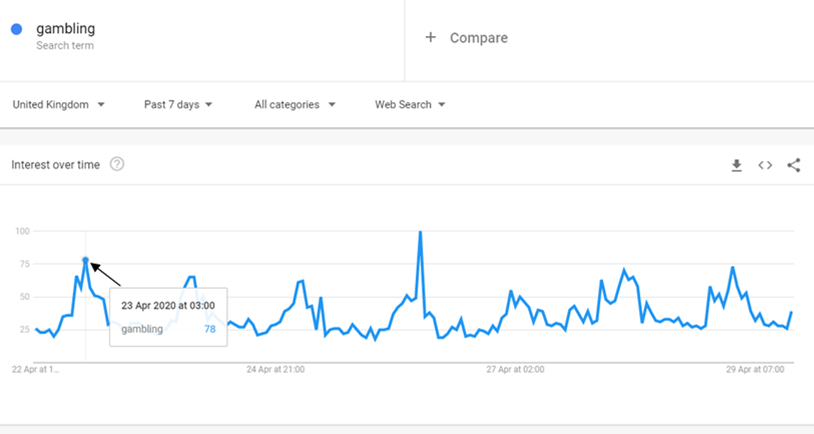This screenshot has height=434, width=814.
Task: Open the Web Search type dropdown
Action: (410, 104)
